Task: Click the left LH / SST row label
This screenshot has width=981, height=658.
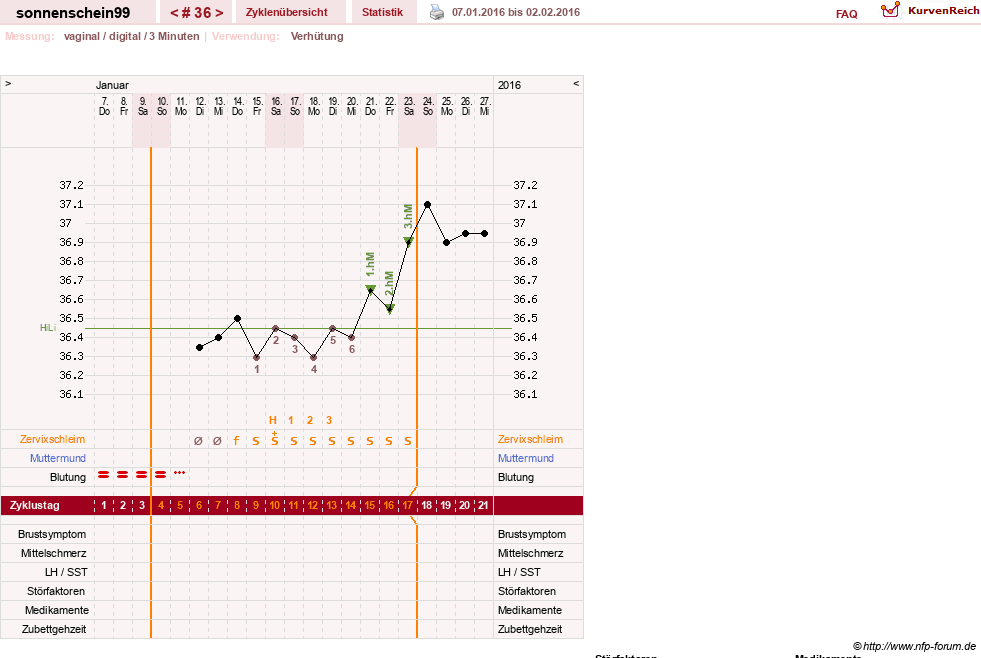Action: point(66,572)
